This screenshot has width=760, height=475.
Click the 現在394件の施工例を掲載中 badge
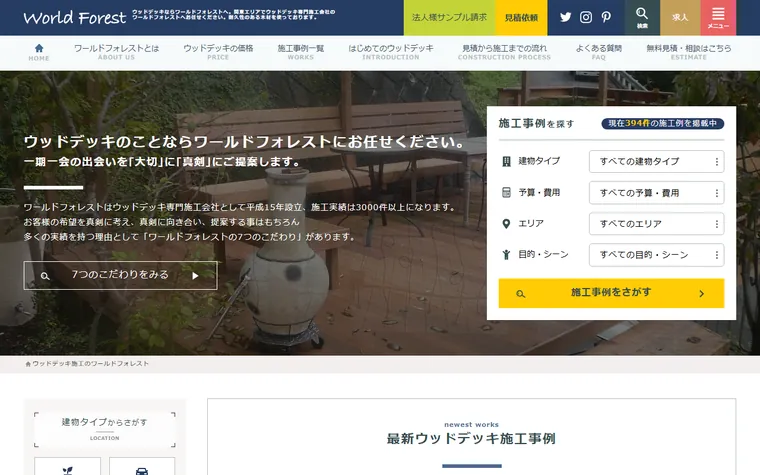click(x=663, y=124)
